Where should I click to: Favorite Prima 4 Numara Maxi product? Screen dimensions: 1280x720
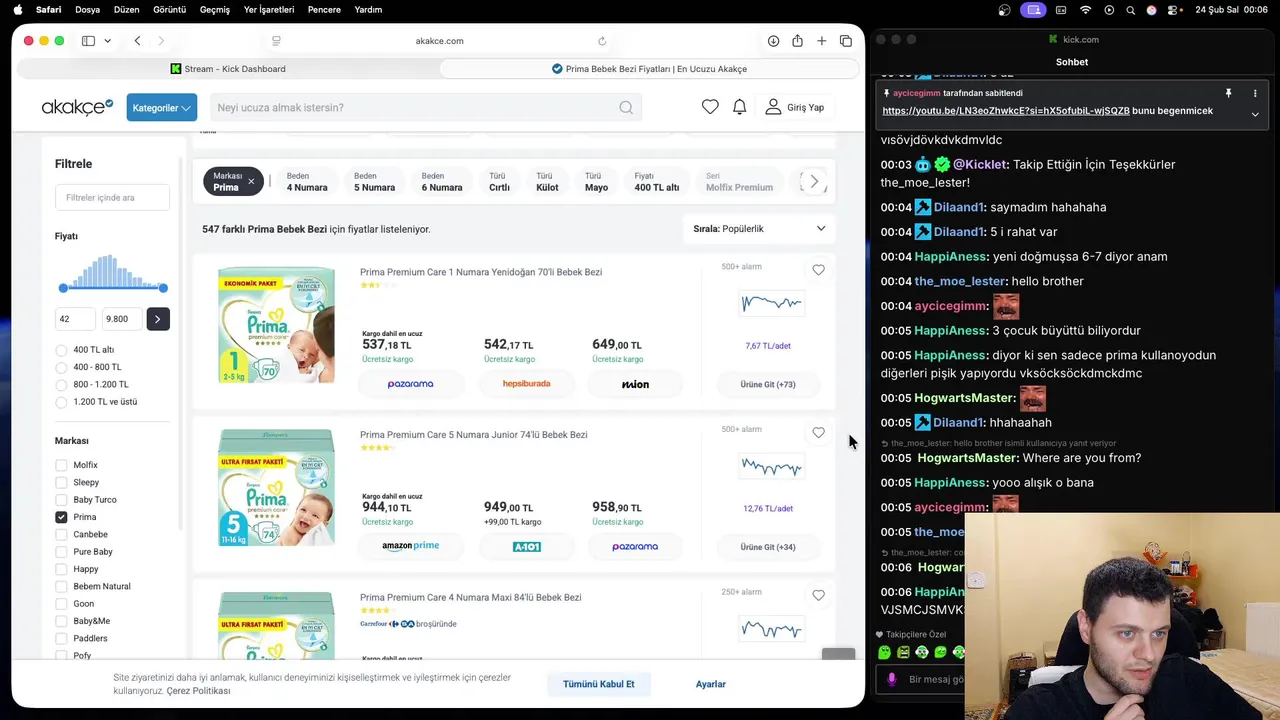818,595
